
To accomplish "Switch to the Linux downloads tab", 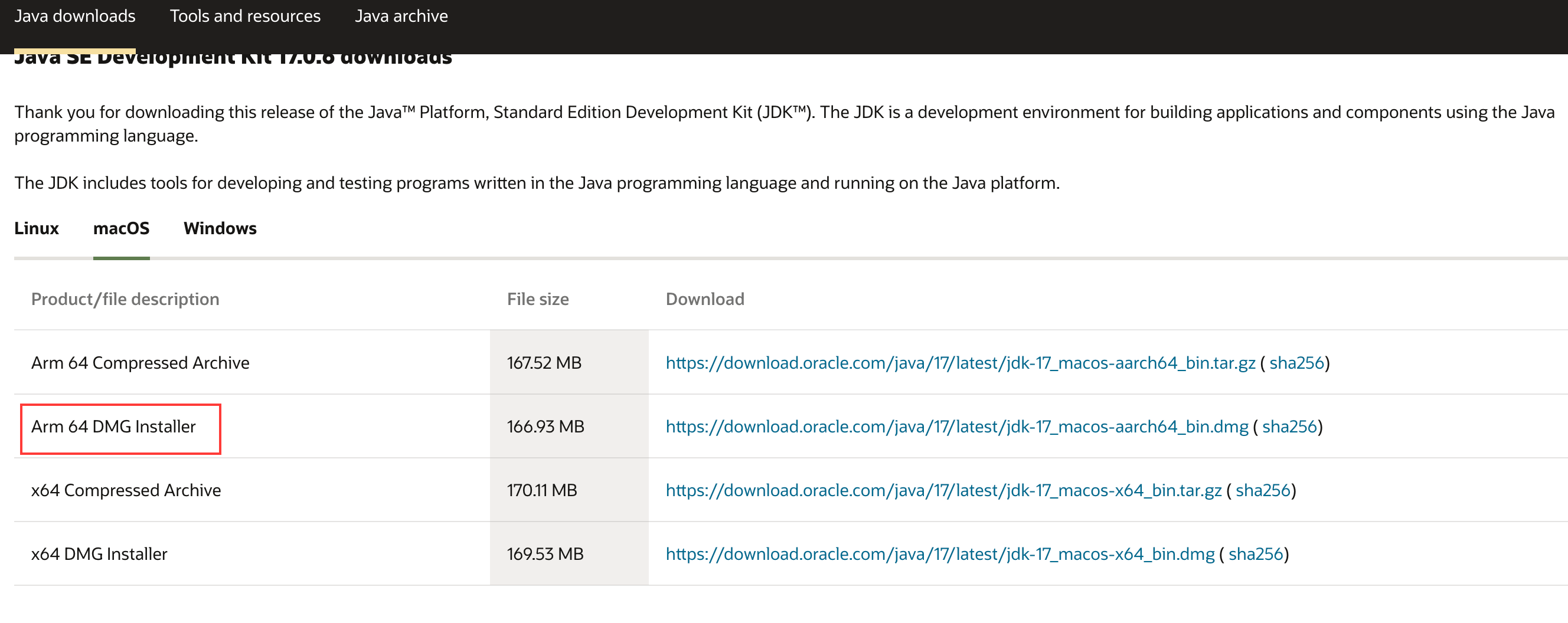I will (x=37, y=228).
